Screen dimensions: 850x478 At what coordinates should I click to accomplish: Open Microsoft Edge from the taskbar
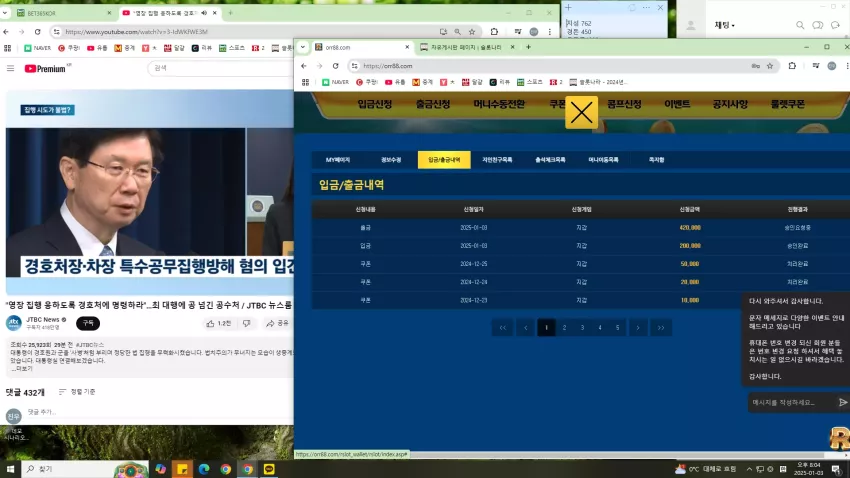pos(204,469)
